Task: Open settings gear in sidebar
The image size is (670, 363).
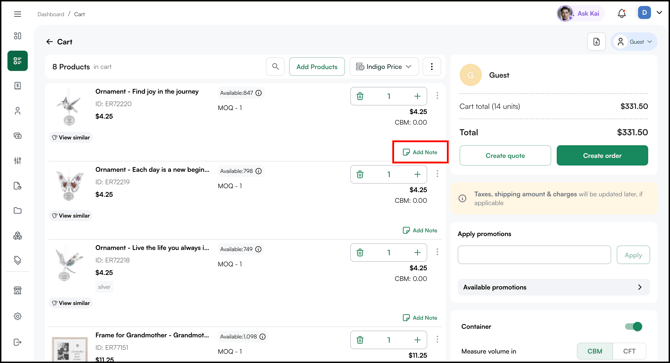Action: pos(18,316)
